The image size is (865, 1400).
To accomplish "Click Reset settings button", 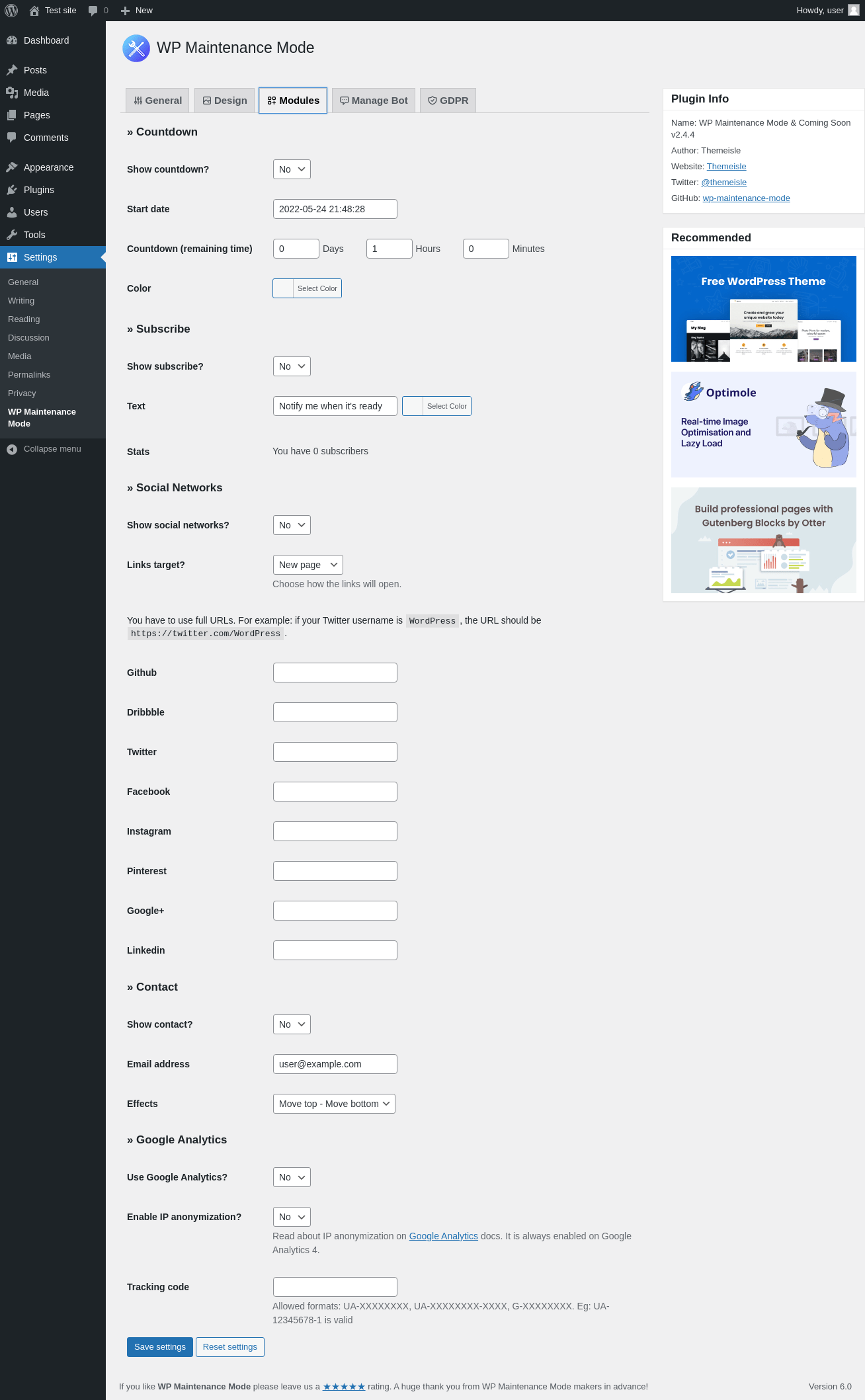I will pos(230,1347).
